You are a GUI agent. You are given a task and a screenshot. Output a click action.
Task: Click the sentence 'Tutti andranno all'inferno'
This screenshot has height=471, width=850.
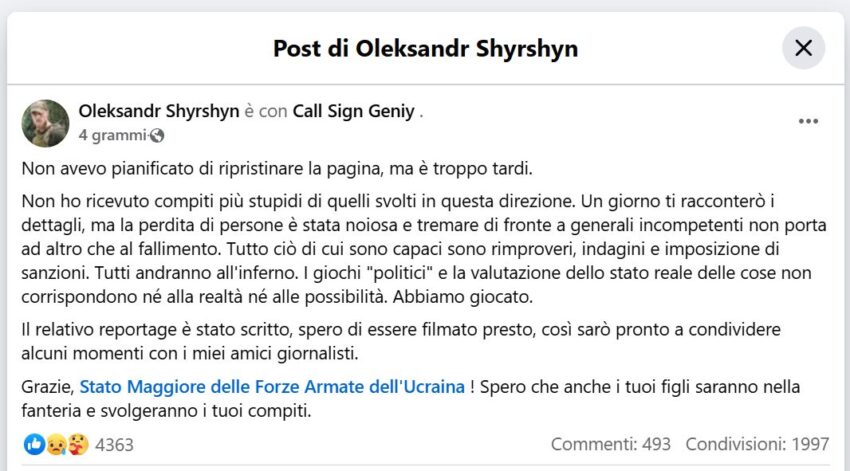pos(197,273)
